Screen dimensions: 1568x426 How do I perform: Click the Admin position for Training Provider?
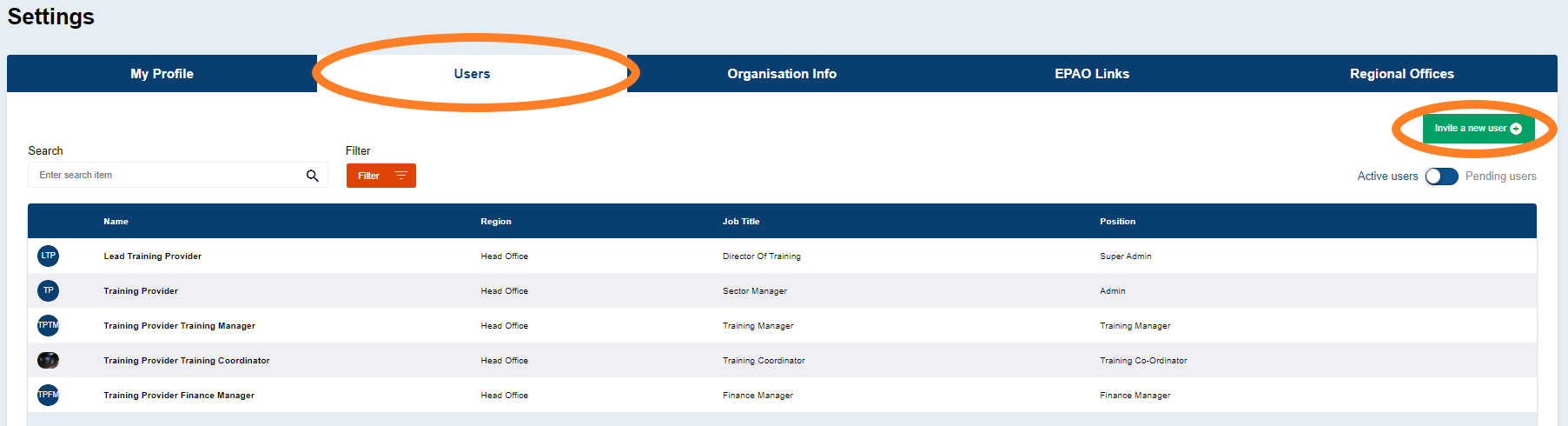1113,291
